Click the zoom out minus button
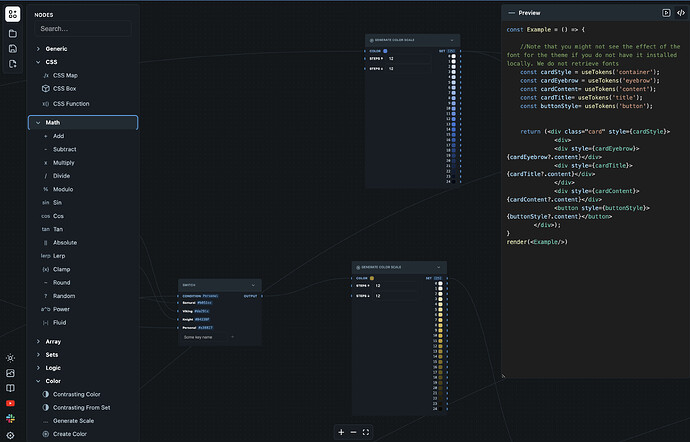 (x=353, y=432)
